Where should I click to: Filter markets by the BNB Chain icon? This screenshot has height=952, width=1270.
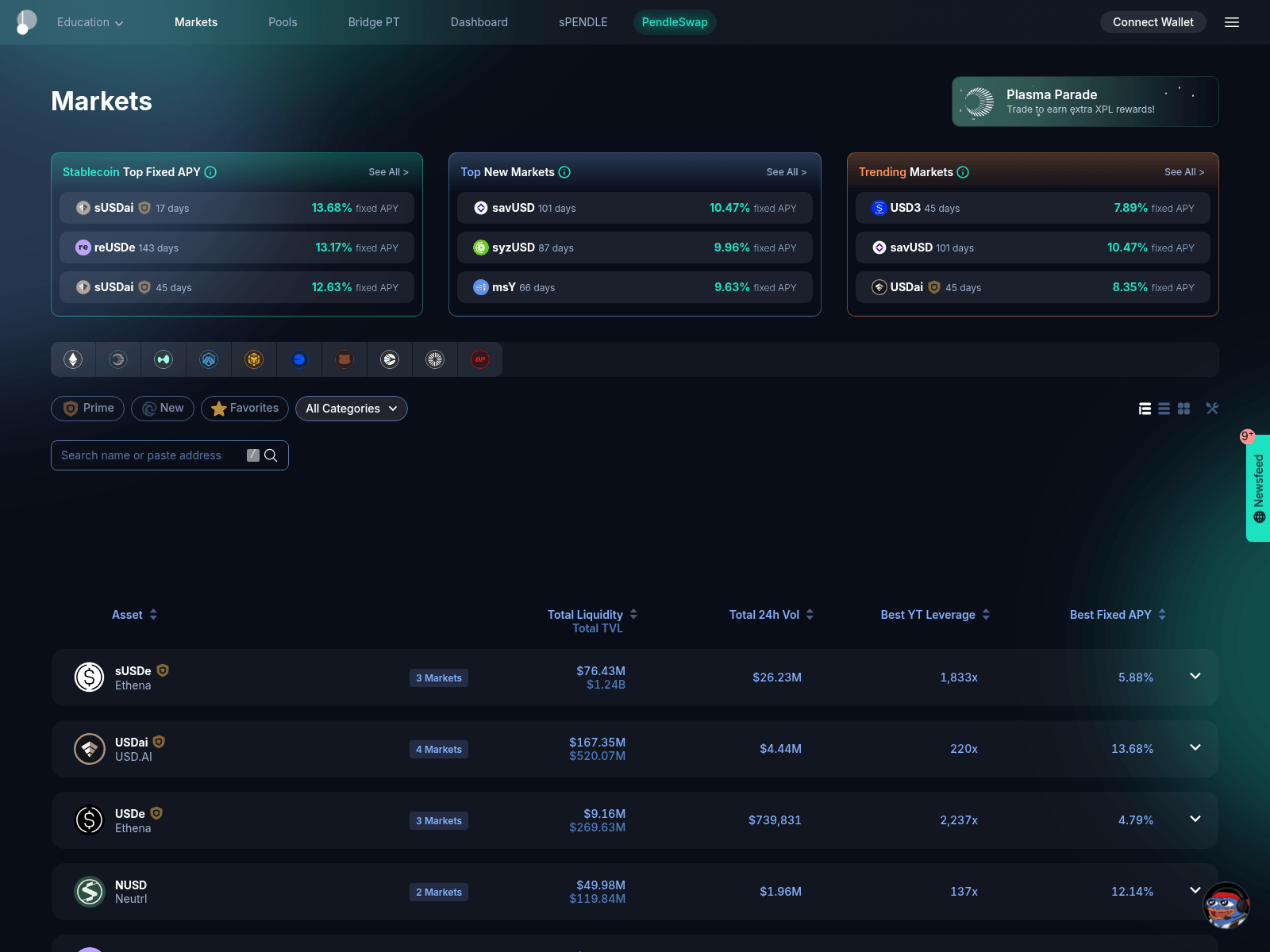coord(253,359)
